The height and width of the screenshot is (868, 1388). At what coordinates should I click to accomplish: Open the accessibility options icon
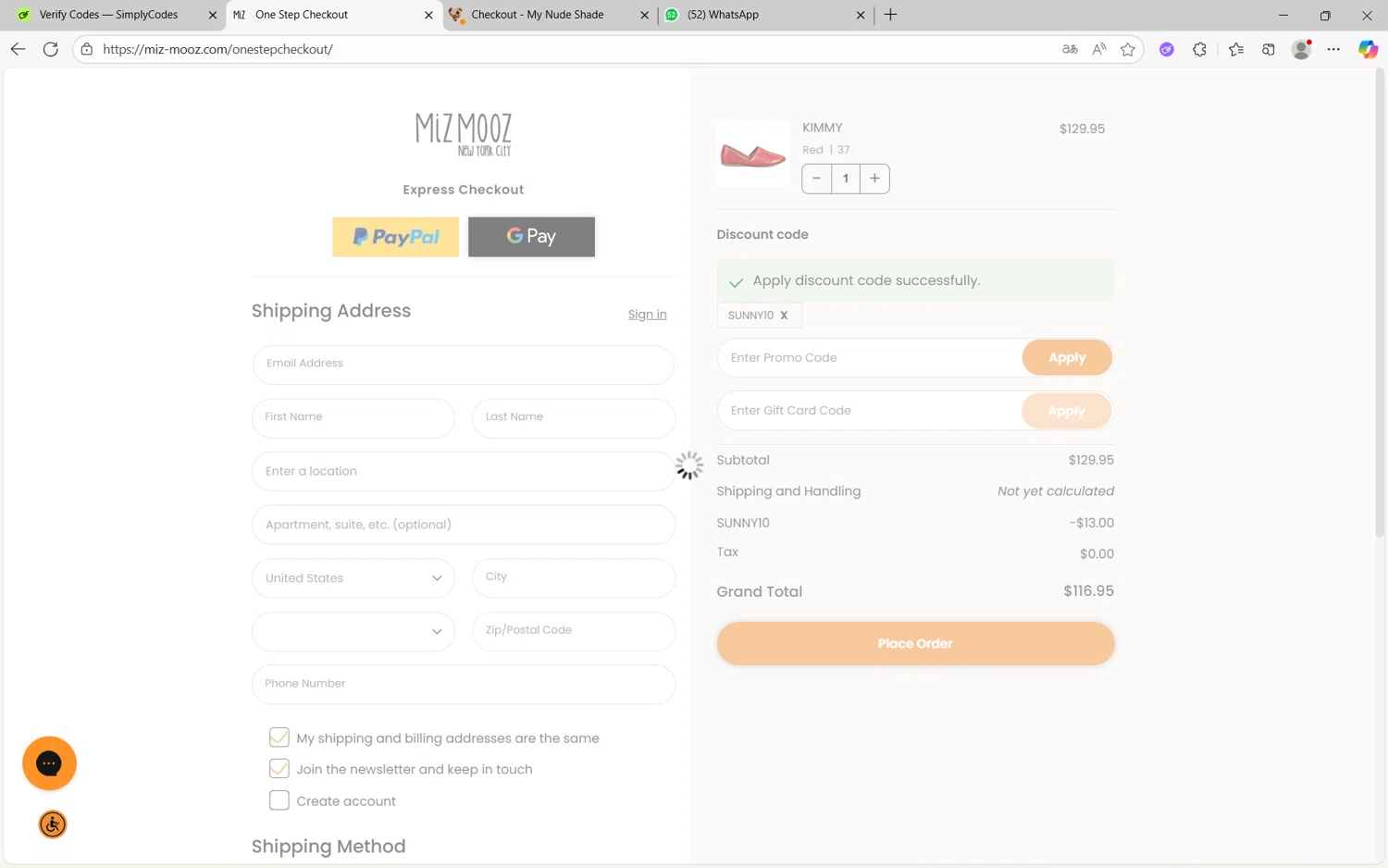(x=53, y=825)
